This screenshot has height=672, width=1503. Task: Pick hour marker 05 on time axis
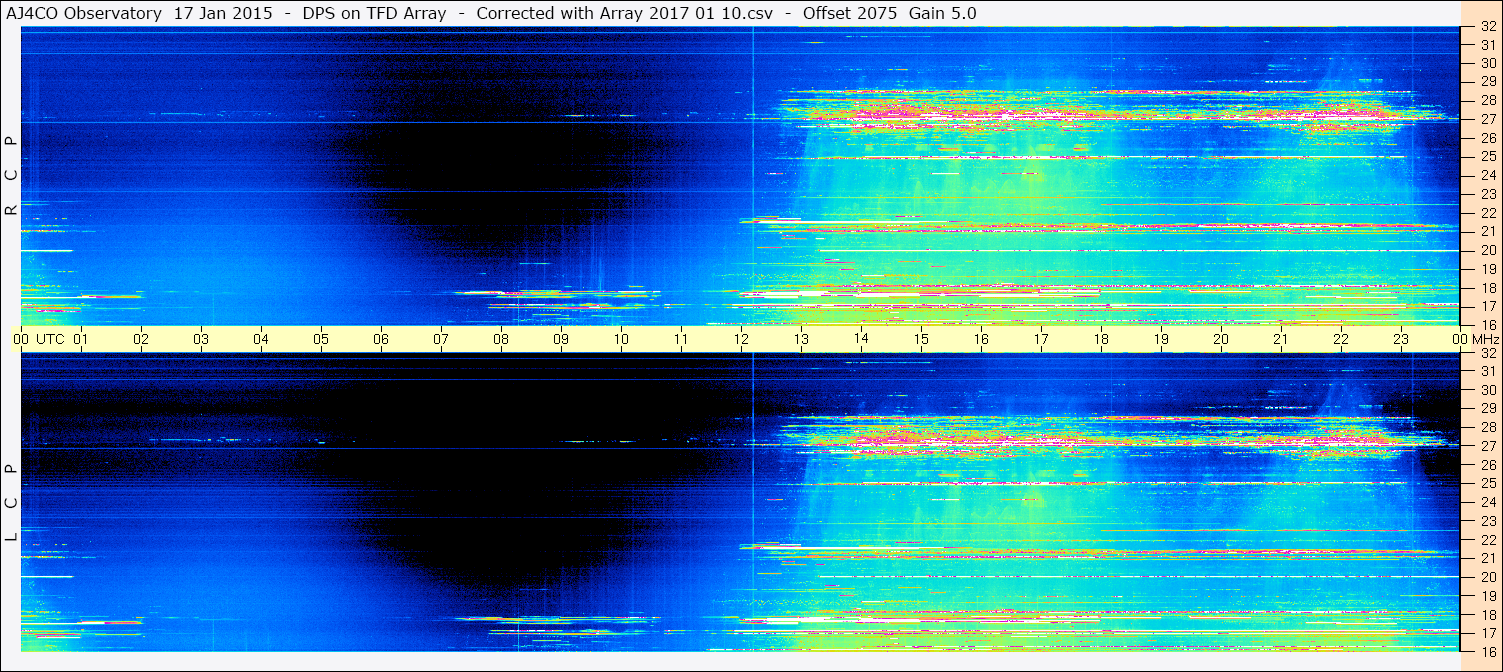(x=321, y=339)
